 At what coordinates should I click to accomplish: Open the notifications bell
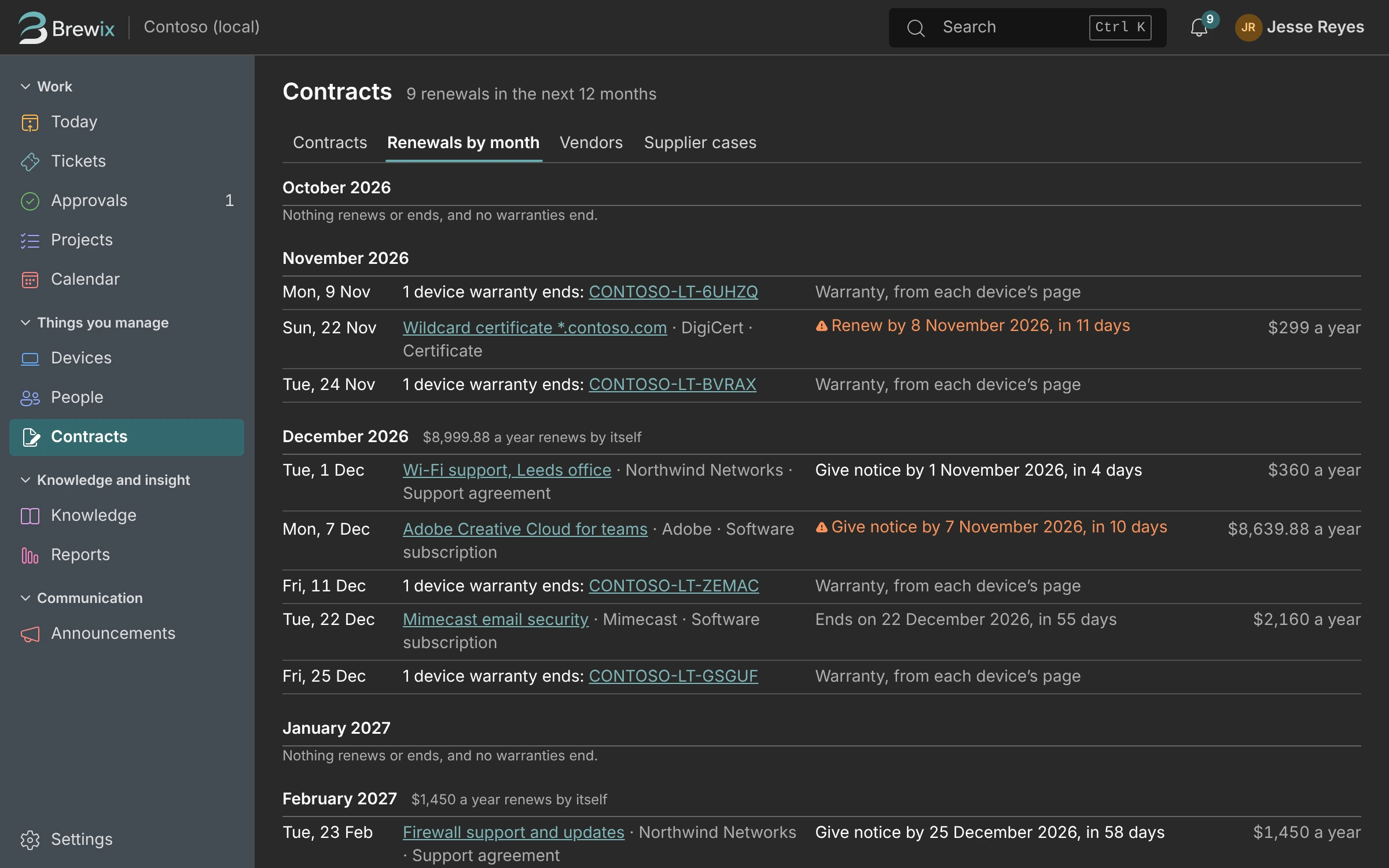1199,27
